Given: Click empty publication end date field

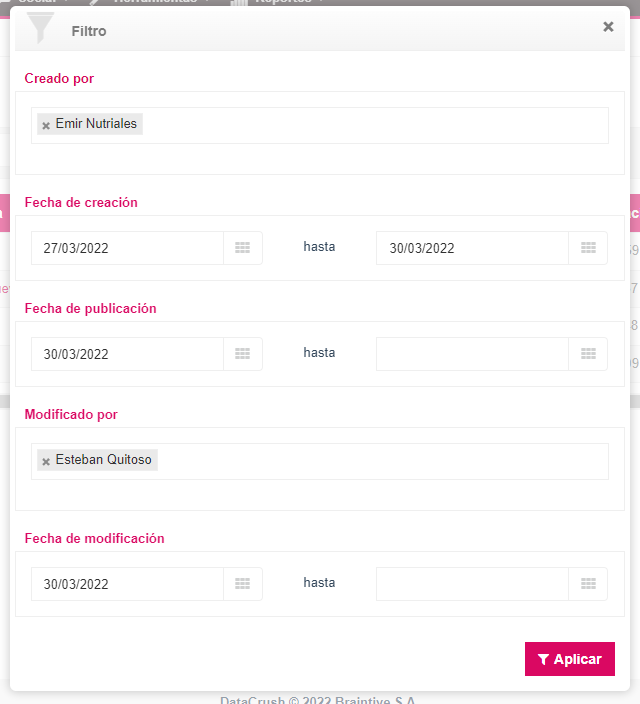Looking at the screenshot, I should [472, 354].
